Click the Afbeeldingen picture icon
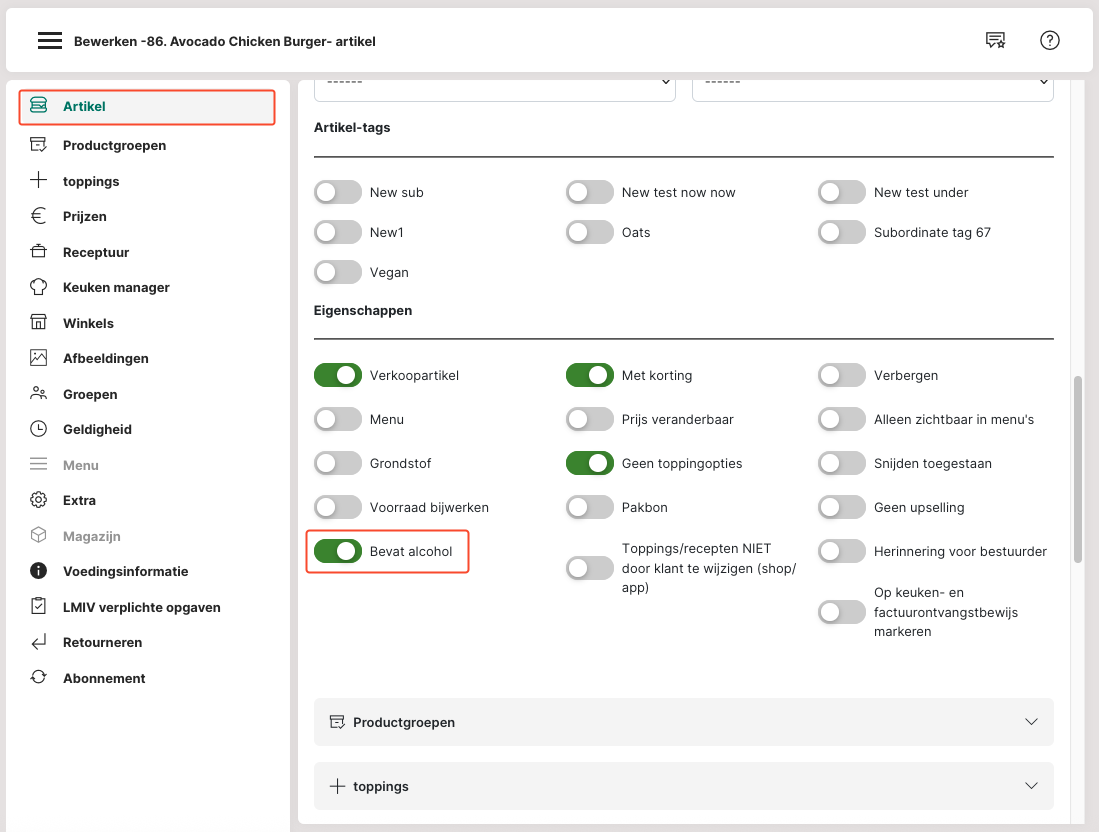 click(39, 358)
